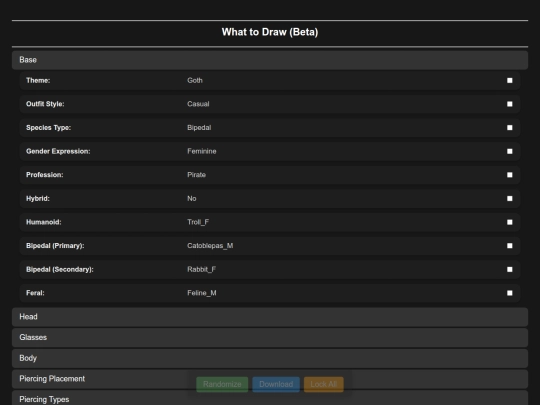Click the Bipedal (Primary): label
This screenshot has width=540, height=405.
[x=55, y=246]
